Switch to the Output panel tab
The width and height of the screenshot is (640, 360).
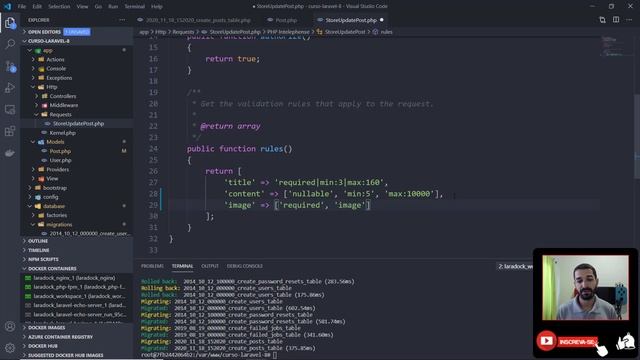210,266
